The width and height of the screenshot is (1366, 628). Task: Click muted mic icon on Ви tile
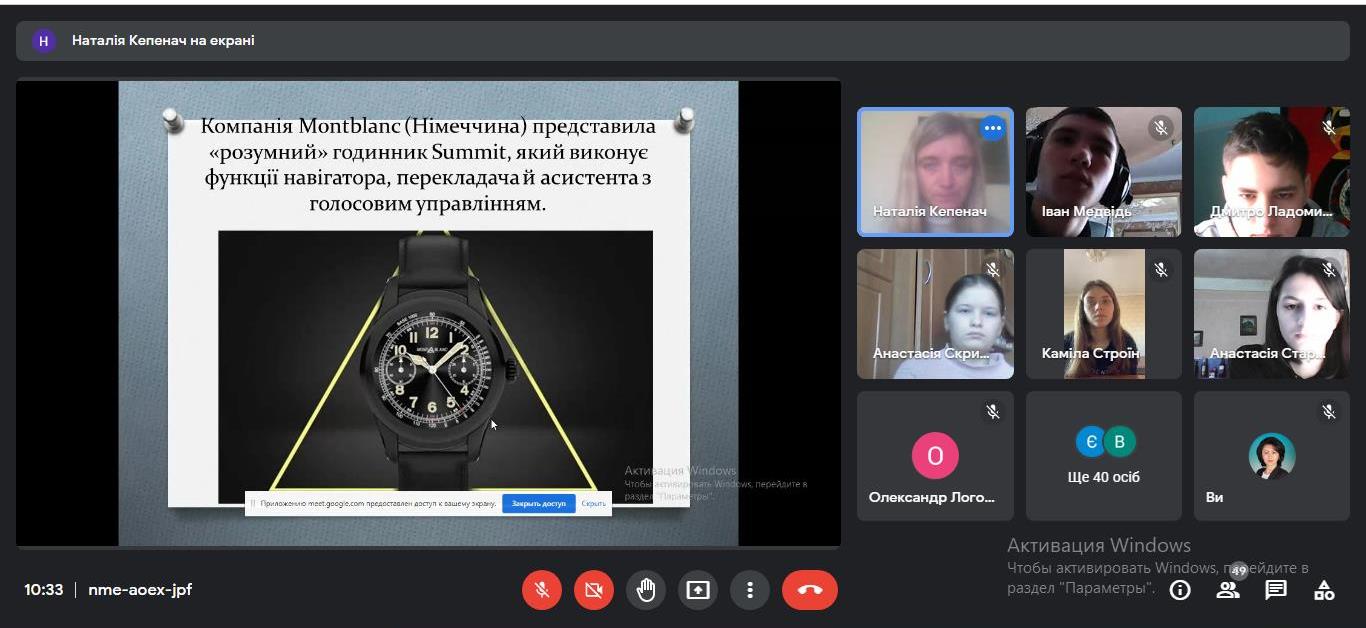(x=1329, y=412)
